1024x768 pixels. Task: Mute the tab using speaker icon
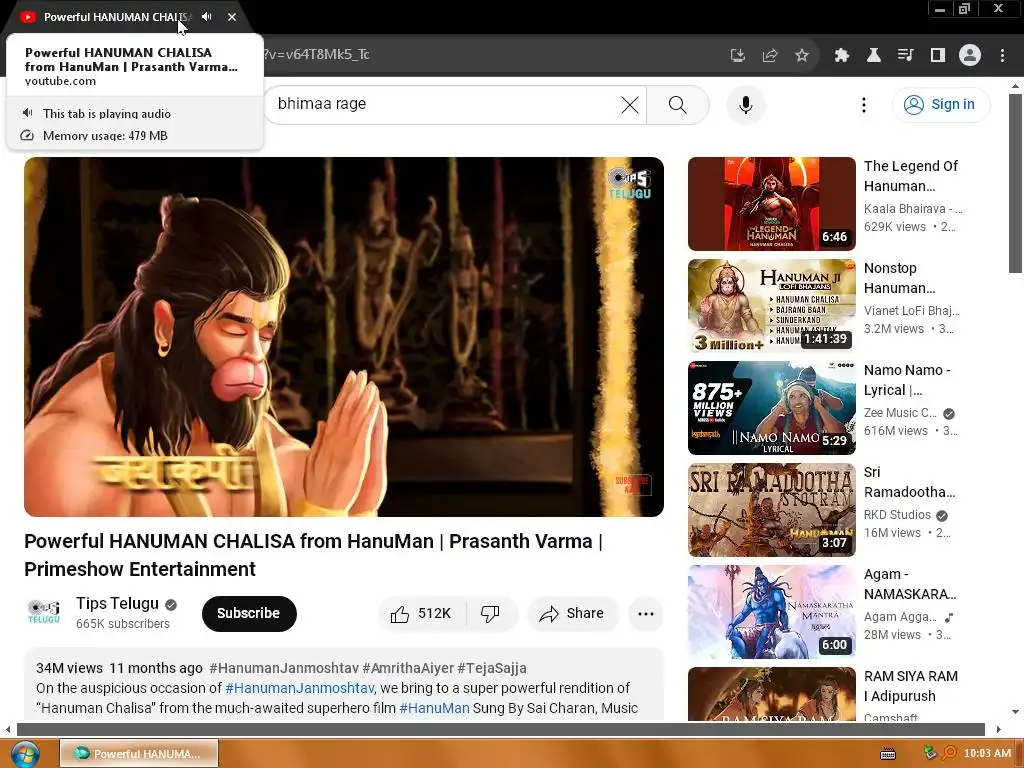pos(206,17)
